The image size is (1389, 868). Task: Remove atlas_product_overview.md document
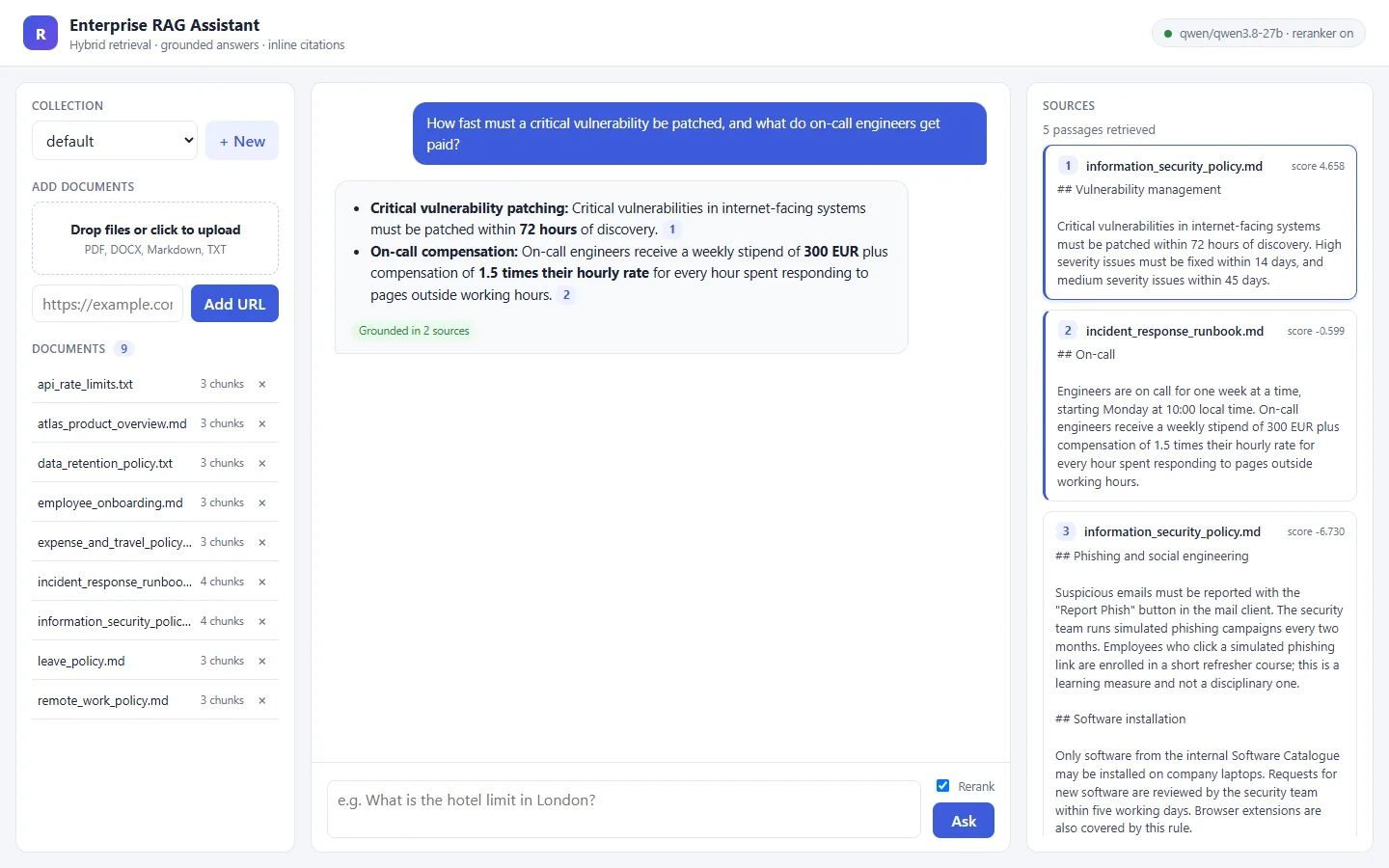[262, 423]
